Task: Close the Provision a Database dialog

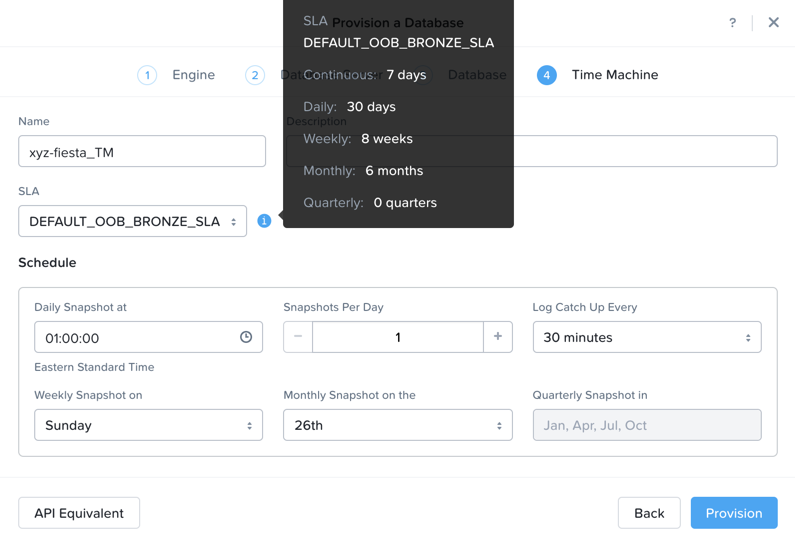Action: (773, 22)
